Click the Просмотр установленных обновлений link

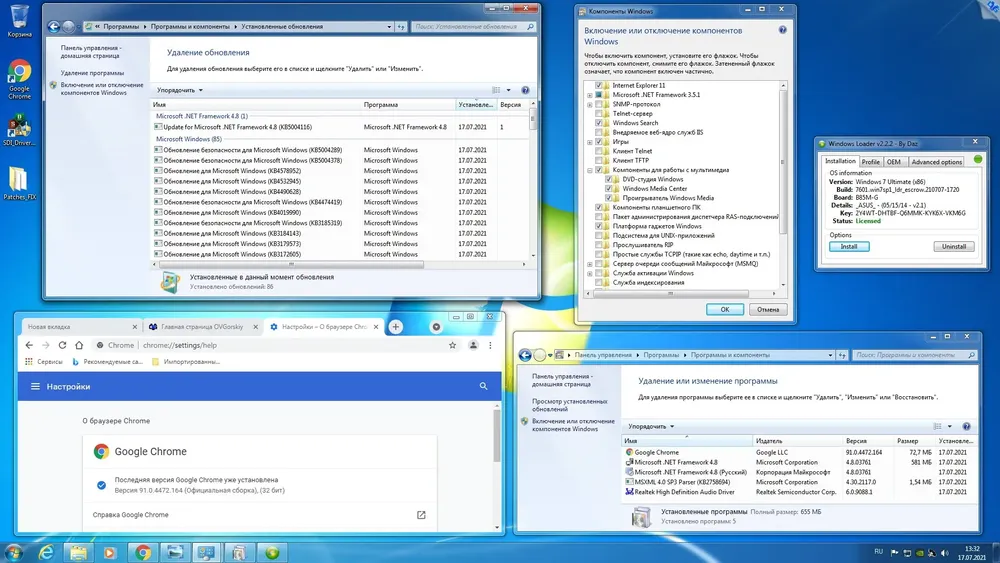click(x=570, y=405)
